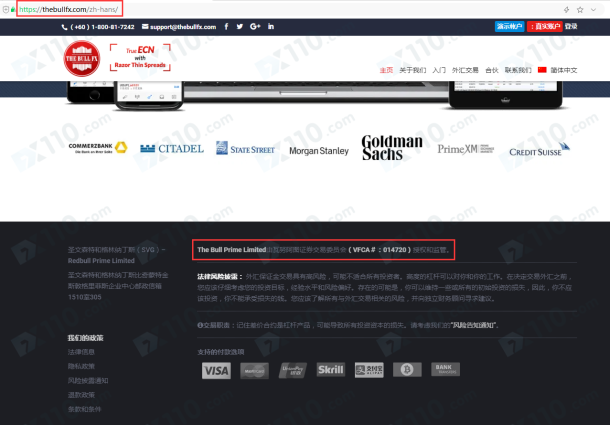Open the Partners (合伙) menu item
The width and height of the screenshot is (610, 425).
492,70
